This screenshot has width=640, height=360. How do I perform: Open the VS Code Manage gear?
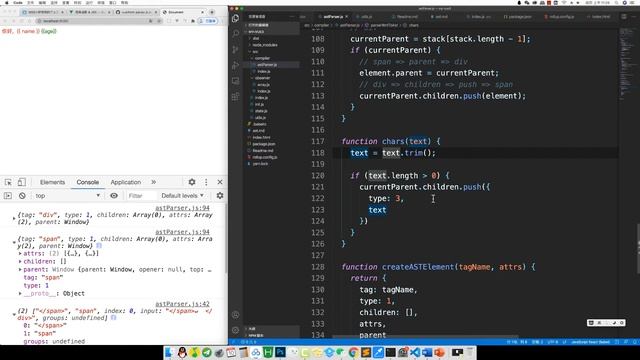236,330
